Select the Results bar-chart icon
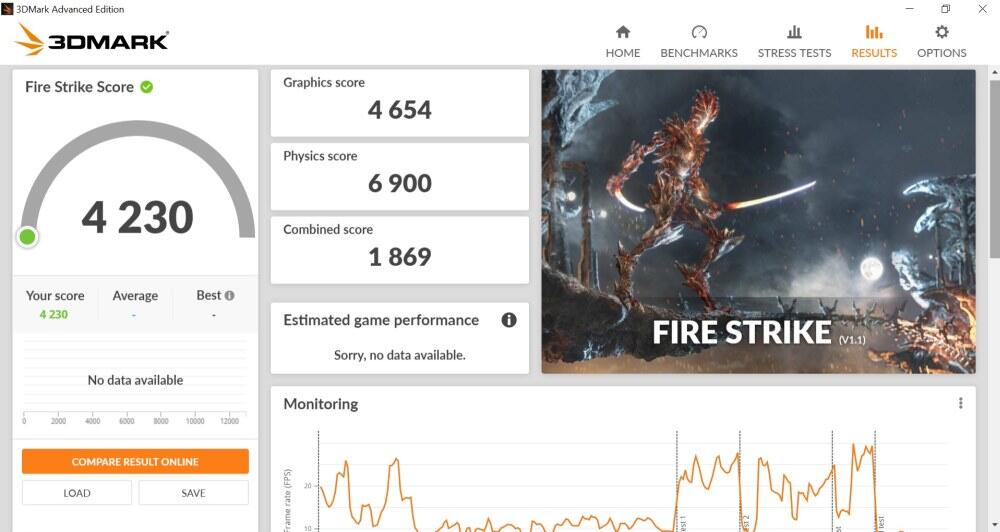This screenshot has width=1000, height=532. tap(874, 32)
